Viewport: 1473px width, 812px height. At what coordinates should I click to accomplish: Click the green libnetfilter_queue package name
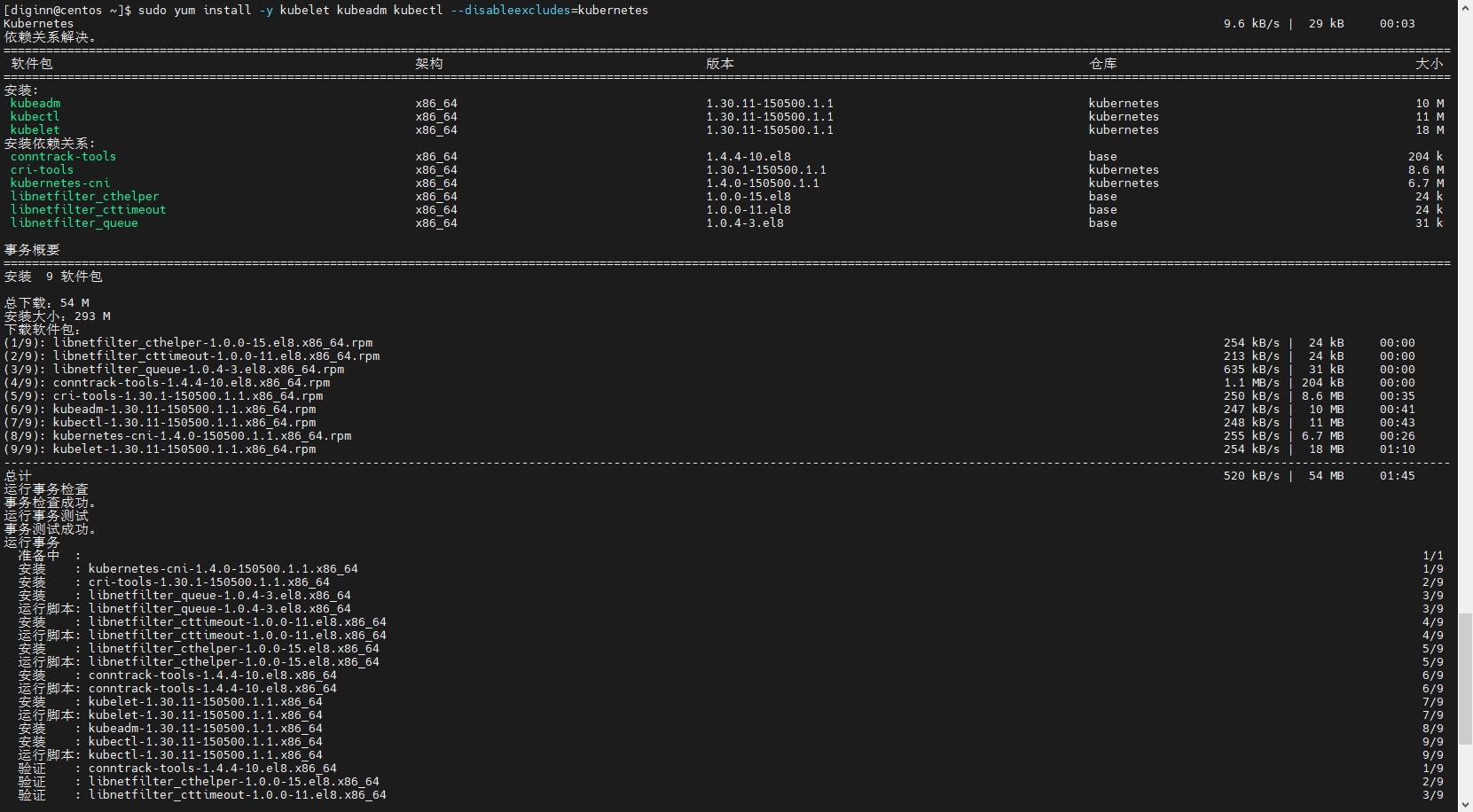tap(74, 223)
